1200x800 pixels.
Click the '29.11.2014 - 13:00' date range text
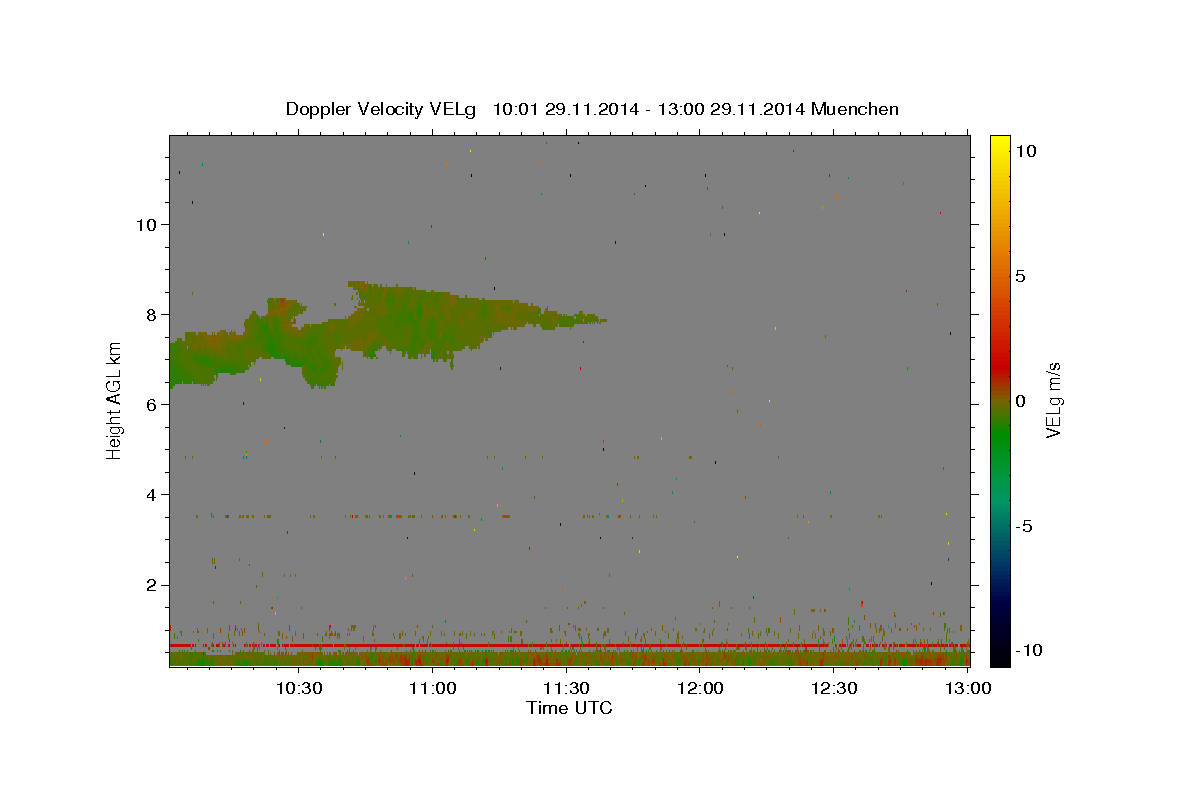[x=625, y=109]
